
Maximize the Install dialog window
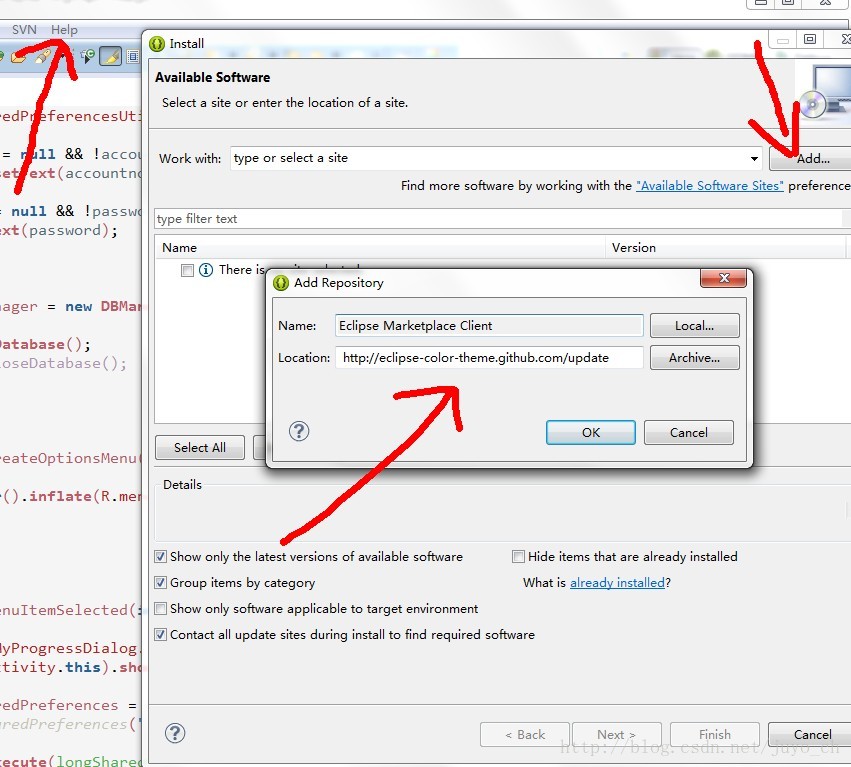(x=810, y=39)
